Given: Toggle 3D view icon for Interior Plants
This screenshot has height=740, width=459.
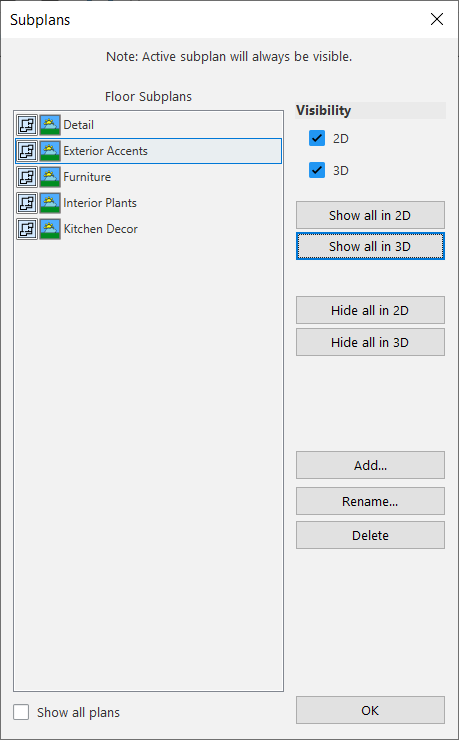Looking at the screenshot, I should coord(50,203).
